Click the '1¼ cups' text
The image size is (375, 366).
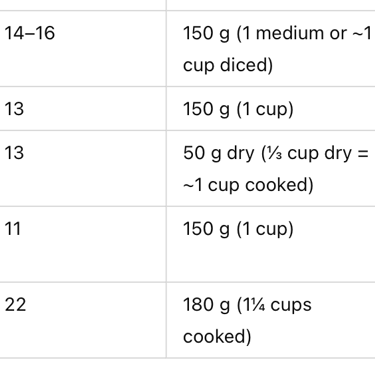coord(276,305)
